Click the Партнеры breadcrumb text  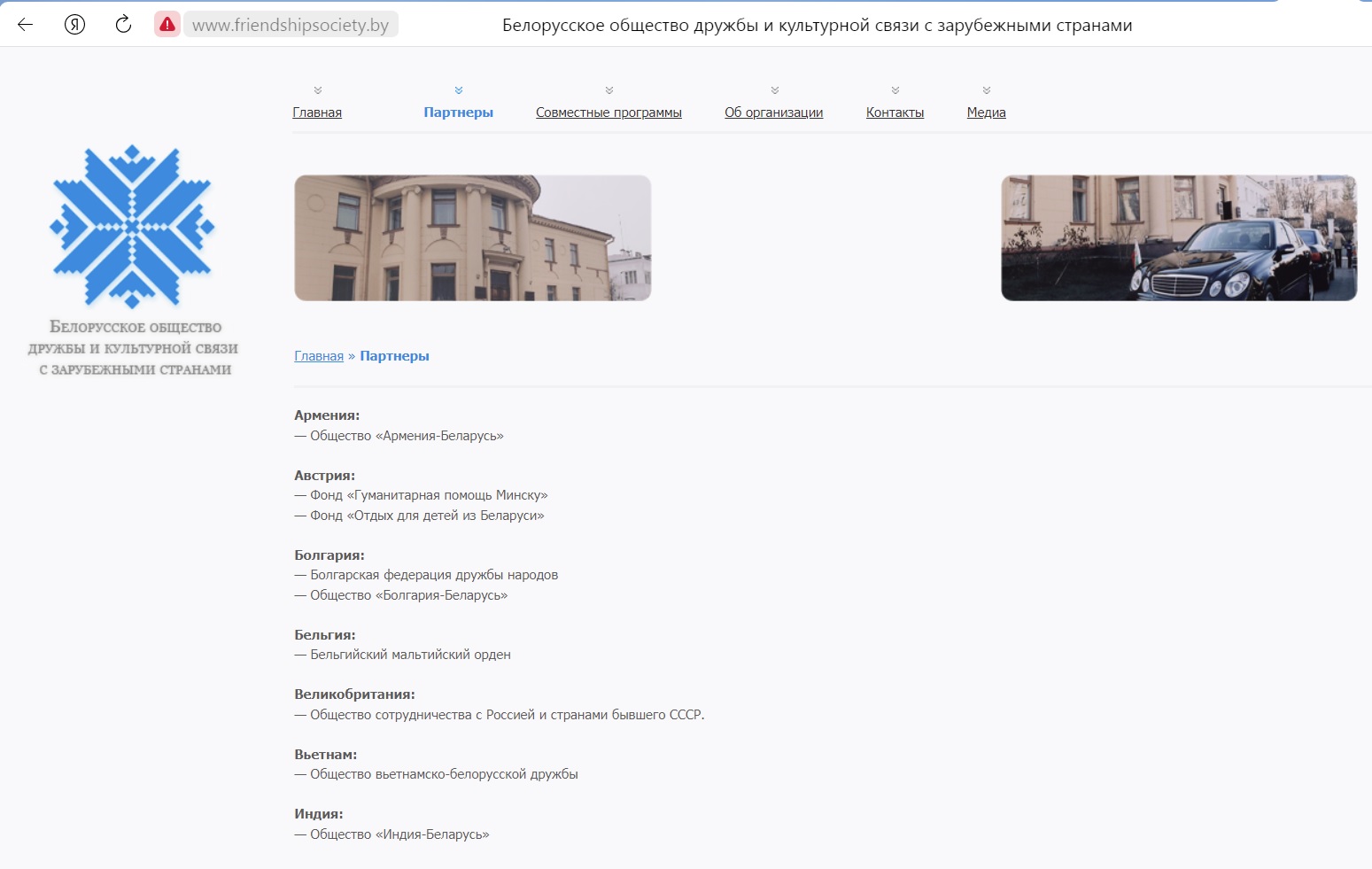click(394, 356)
